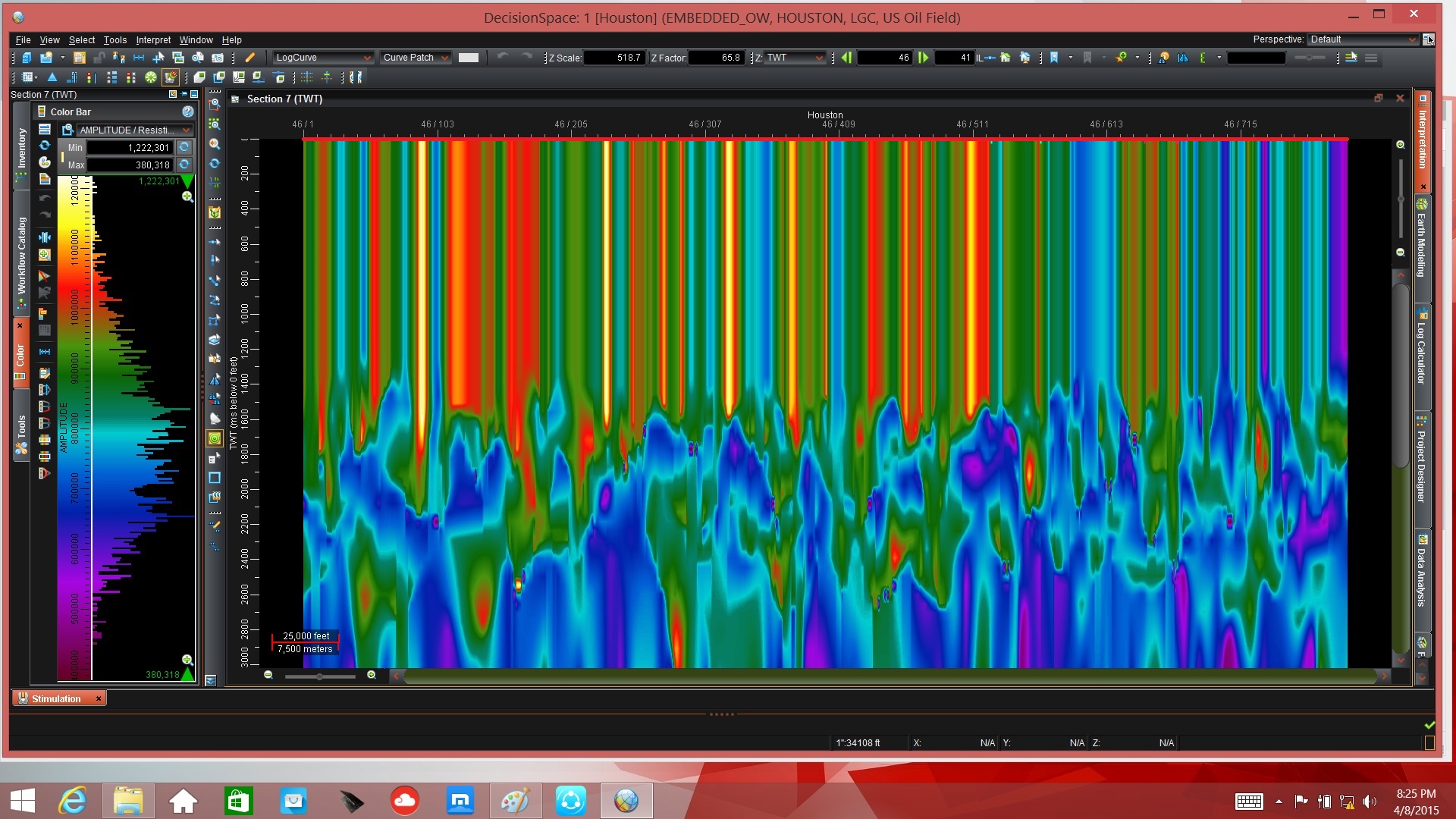The width and height of the screenshot is (1456, 819).
Task: Expand the Curve Patch dropdown
Action: pos(416,58)
